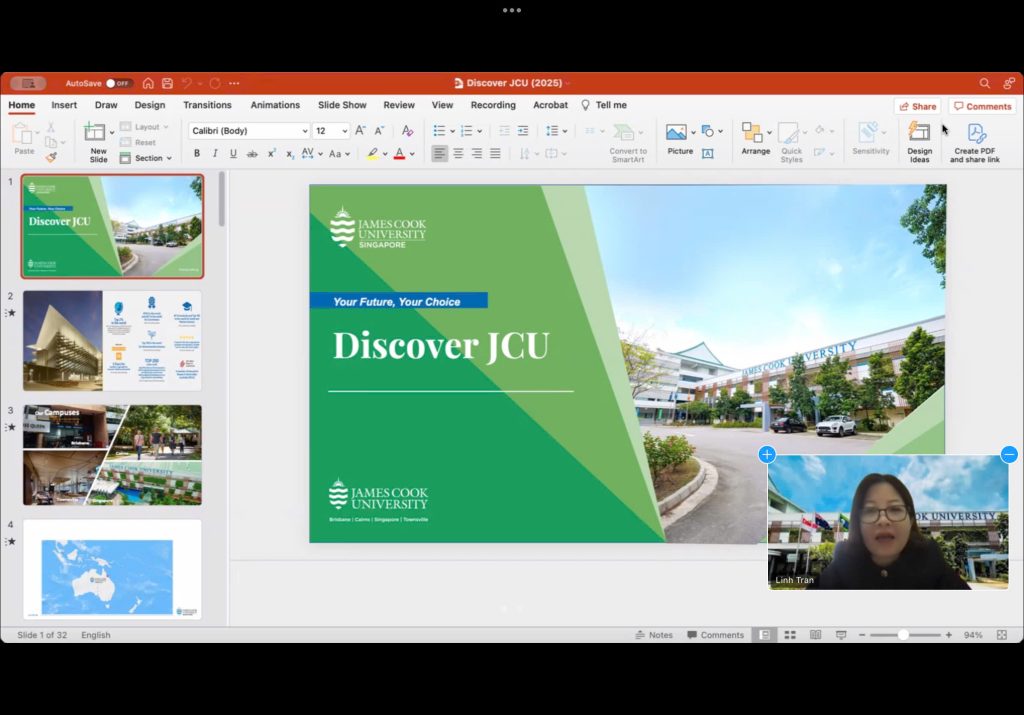
Task: Switch to the Animations tab
Action: [275, 104]
